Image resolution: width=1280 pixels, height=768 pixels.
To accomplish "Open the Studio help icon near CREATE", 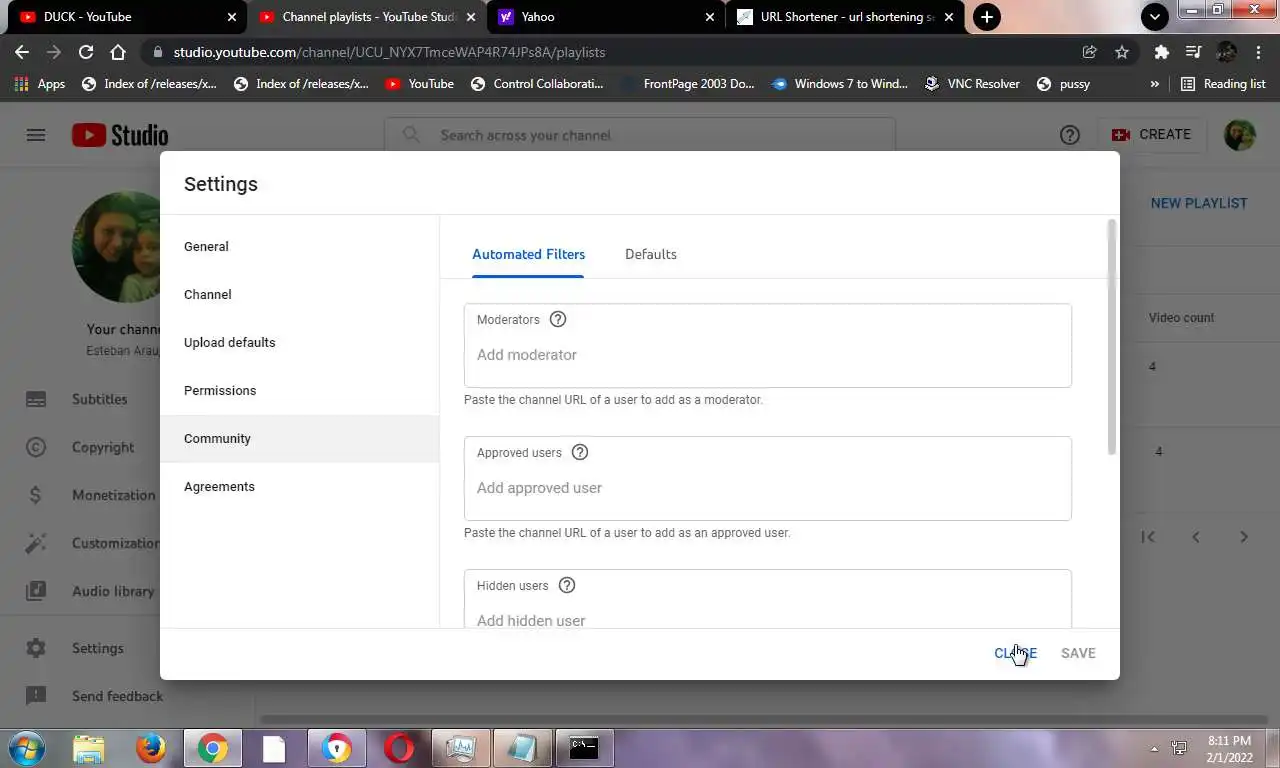I will pyautogui.click(x=1070, y=135).
